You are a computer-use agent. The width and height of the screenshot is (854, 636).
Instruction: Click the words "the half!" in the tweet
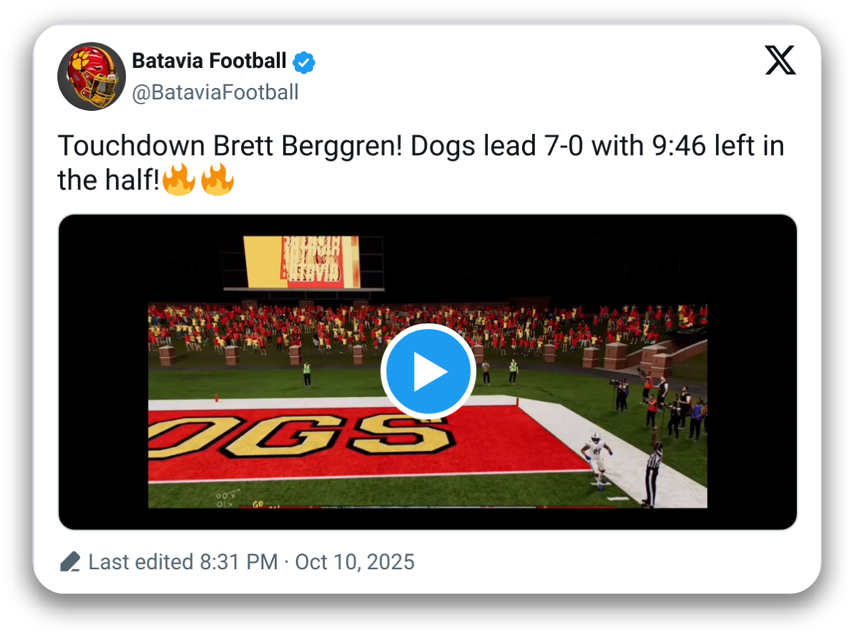(x=107, y=181)
